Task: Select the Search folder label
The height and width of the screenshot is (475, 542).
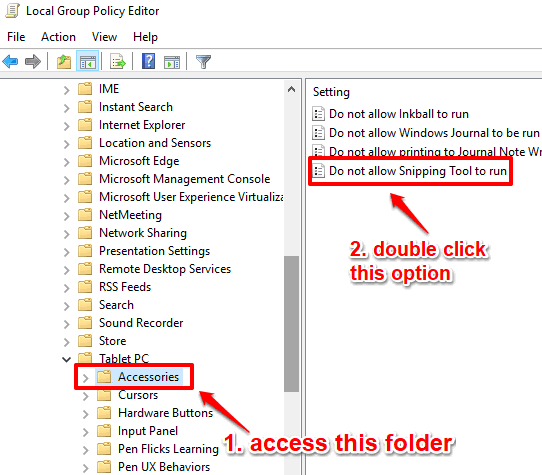Action: pyautogui.click(x=116, y=305)
